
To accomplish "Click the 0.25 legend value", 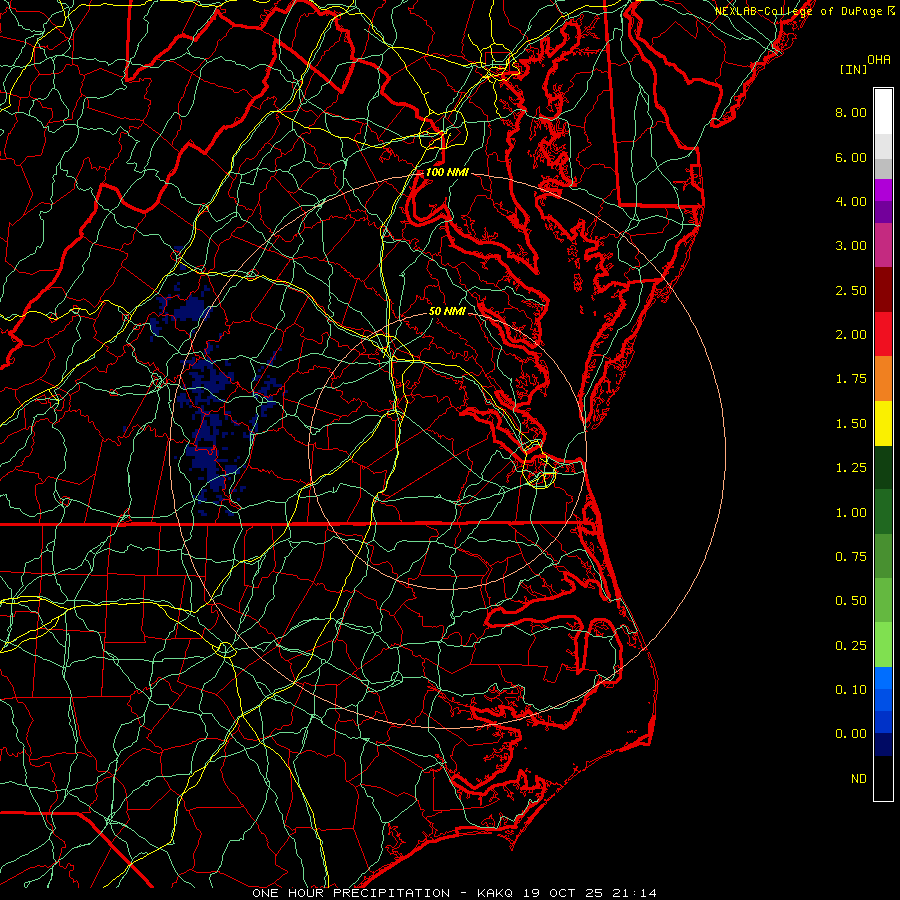I will (851, 646).
